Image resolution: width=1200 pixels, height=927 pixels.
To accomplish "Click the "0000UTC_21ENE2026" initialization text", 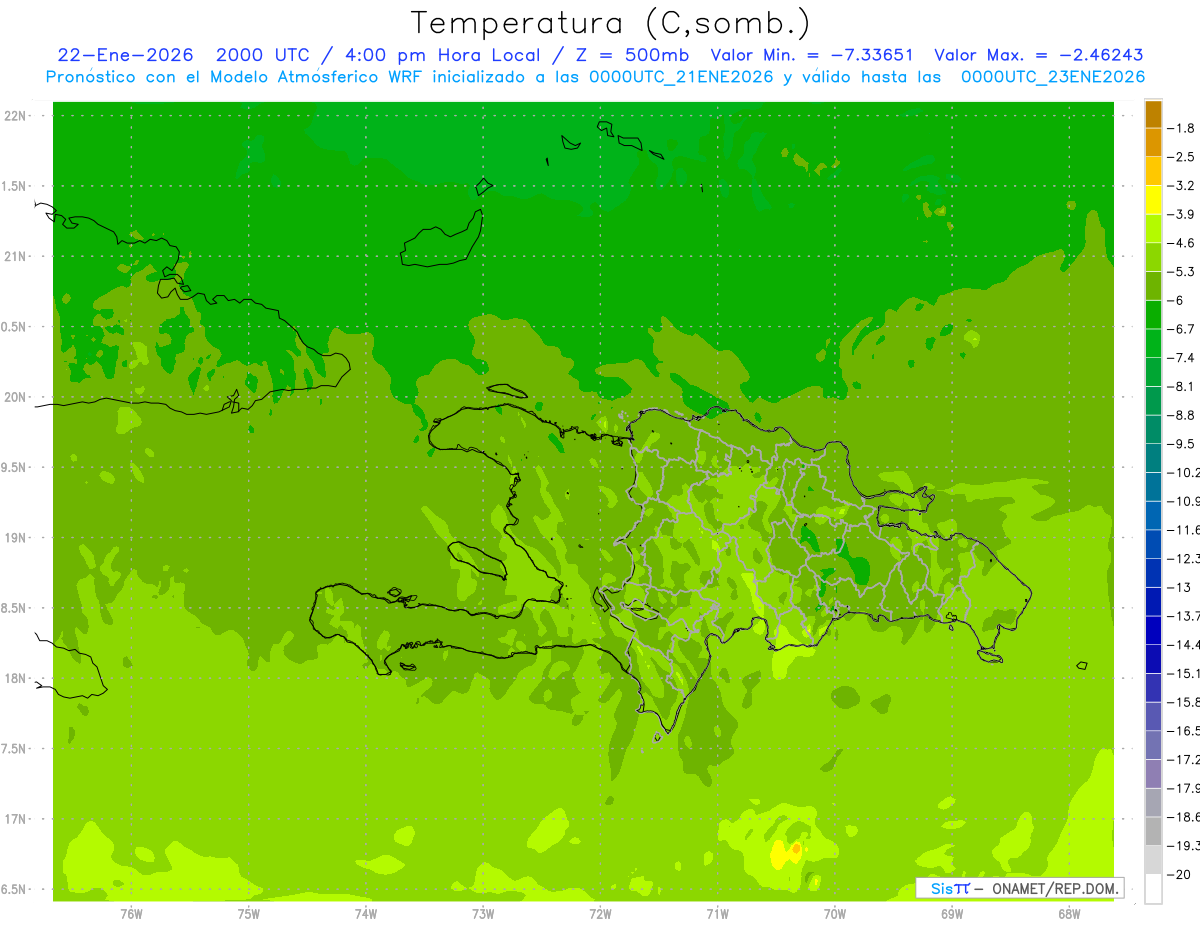I will (682, 77).
